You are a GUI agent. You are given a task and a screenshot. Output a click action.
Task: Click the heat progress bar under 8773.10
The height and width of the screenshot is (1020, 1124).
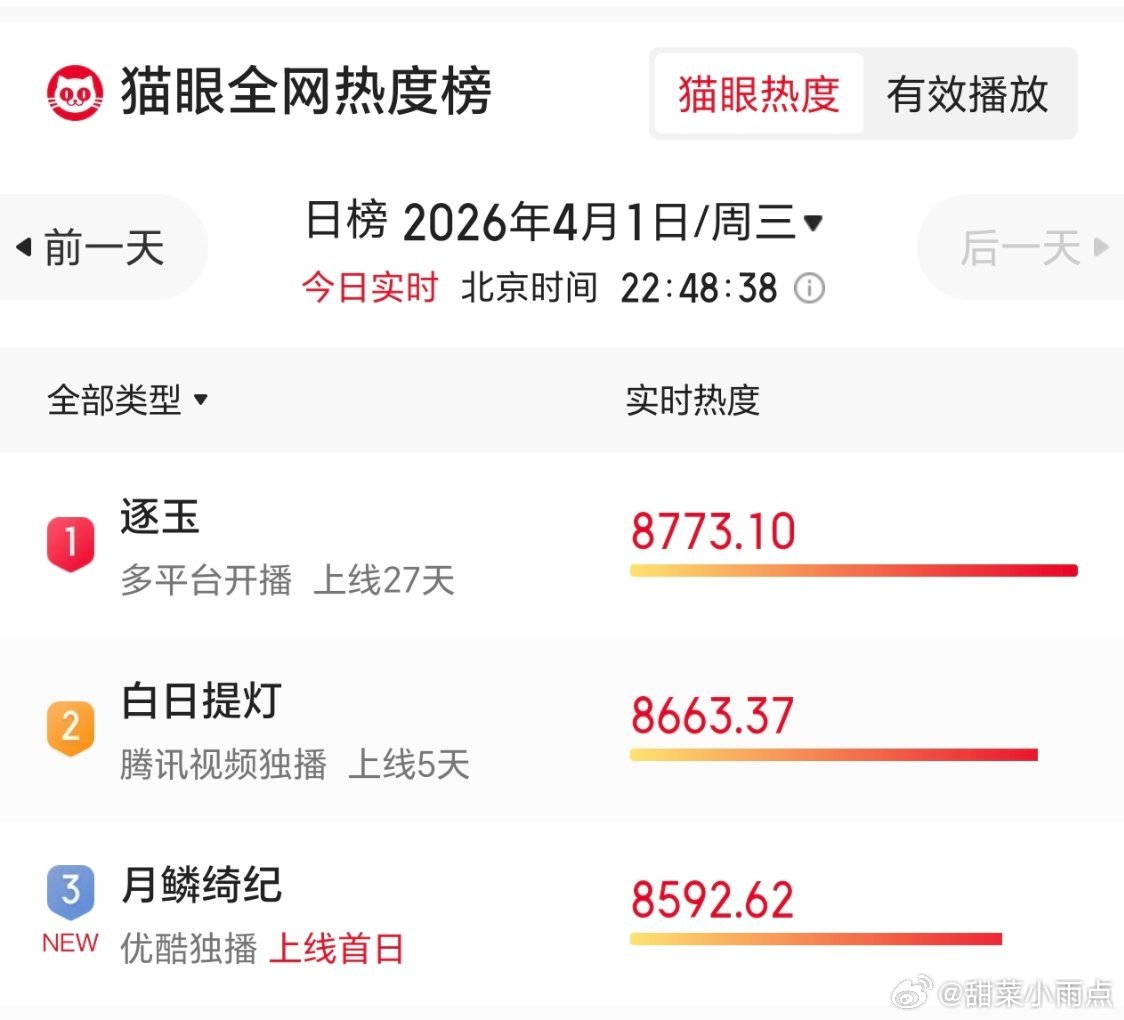click(853, 569)
